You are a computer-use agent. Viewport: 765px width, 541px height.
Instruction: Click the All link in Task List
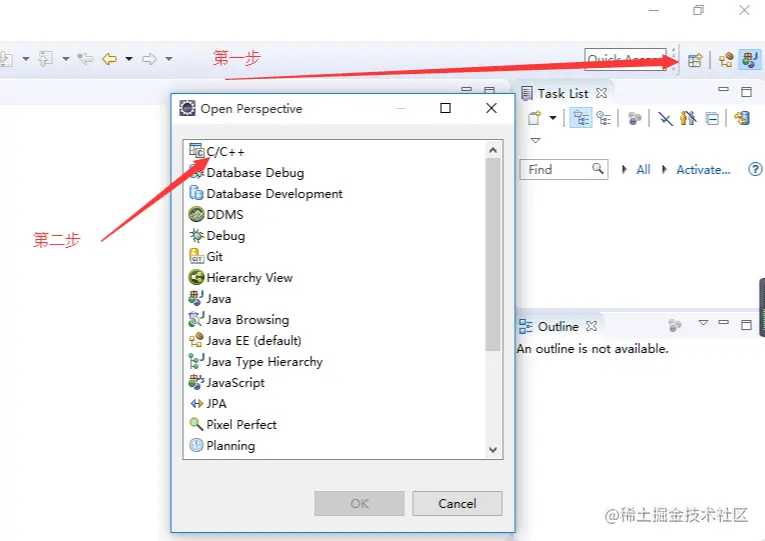point(644,169)
